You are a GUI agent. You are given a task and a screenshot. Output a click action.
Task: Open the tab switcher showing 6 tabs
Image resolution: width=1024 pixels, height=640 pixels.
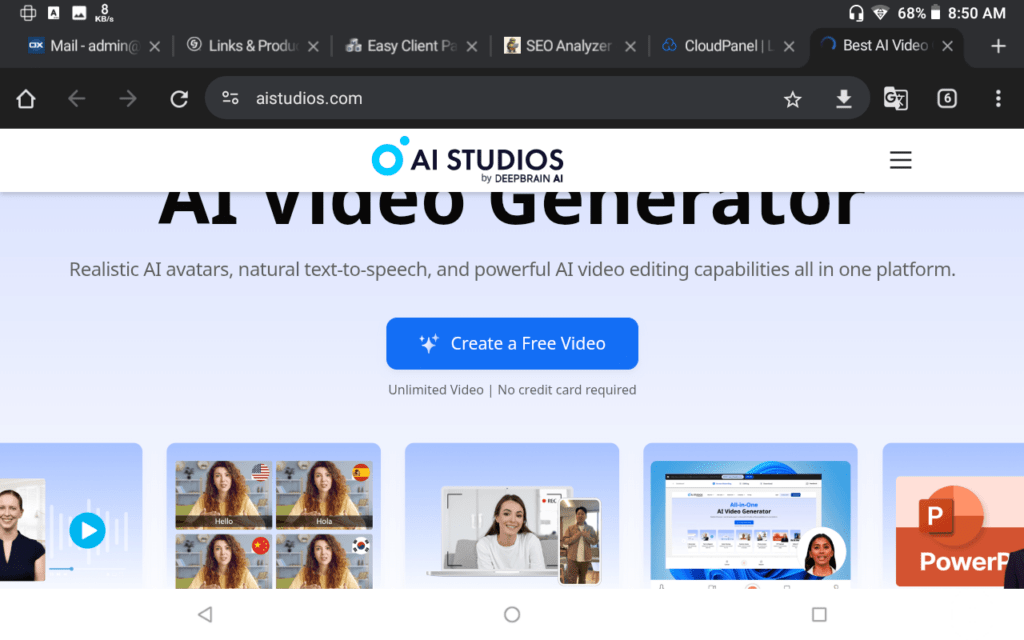coord(947,99)
